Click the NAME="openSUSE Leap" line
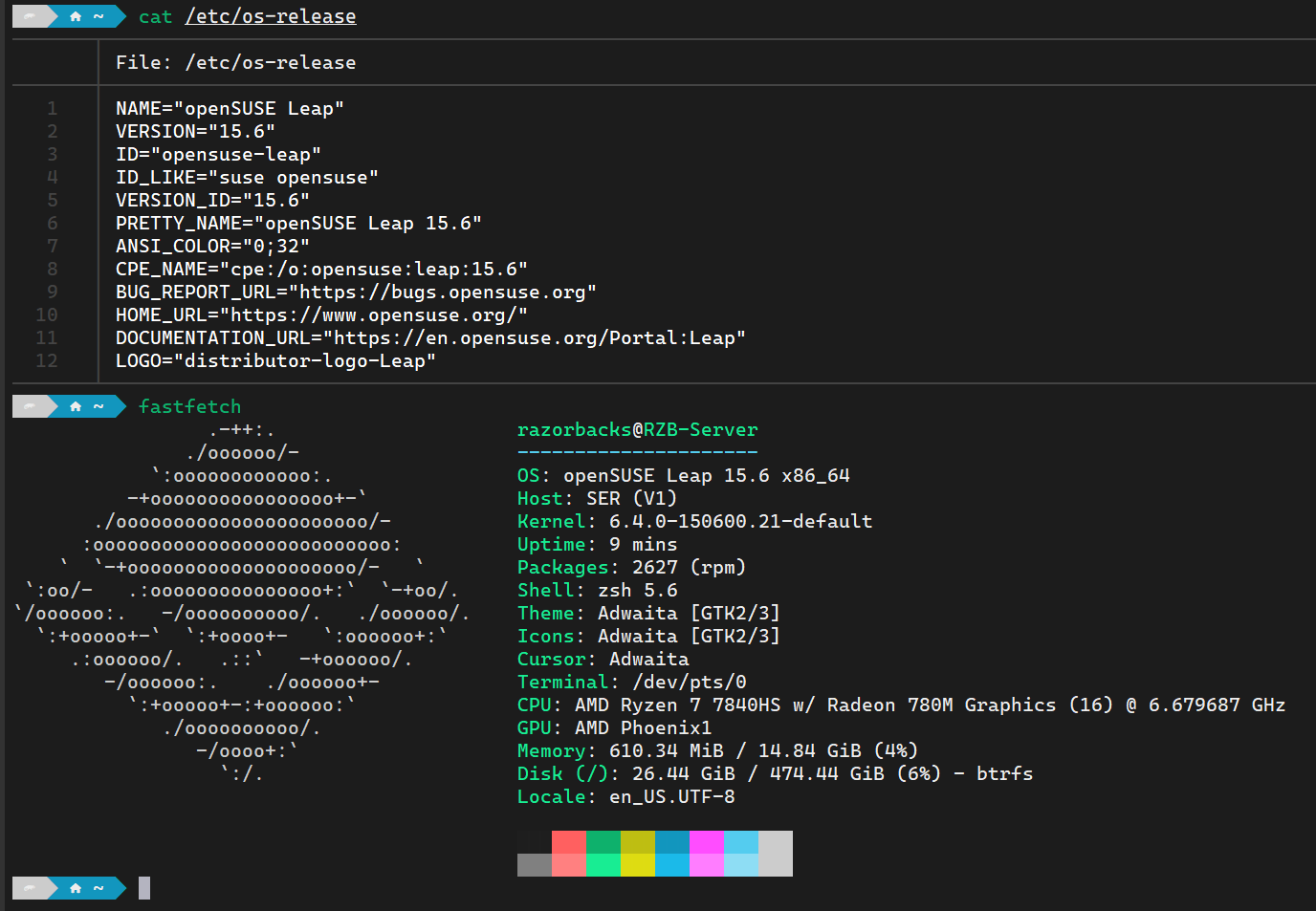Screen dimensions: 1316x911 click(230, 108)
